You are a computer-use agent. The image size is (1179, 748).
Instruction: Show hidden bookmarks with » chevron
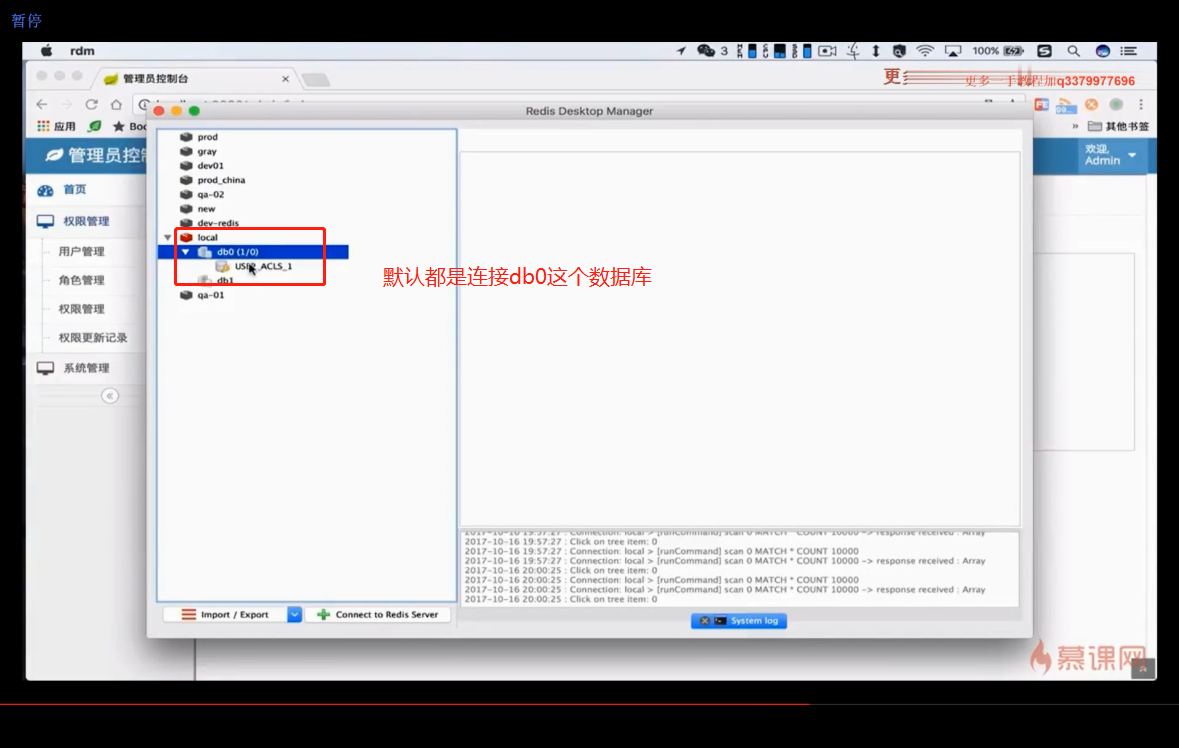(1075, 126)
